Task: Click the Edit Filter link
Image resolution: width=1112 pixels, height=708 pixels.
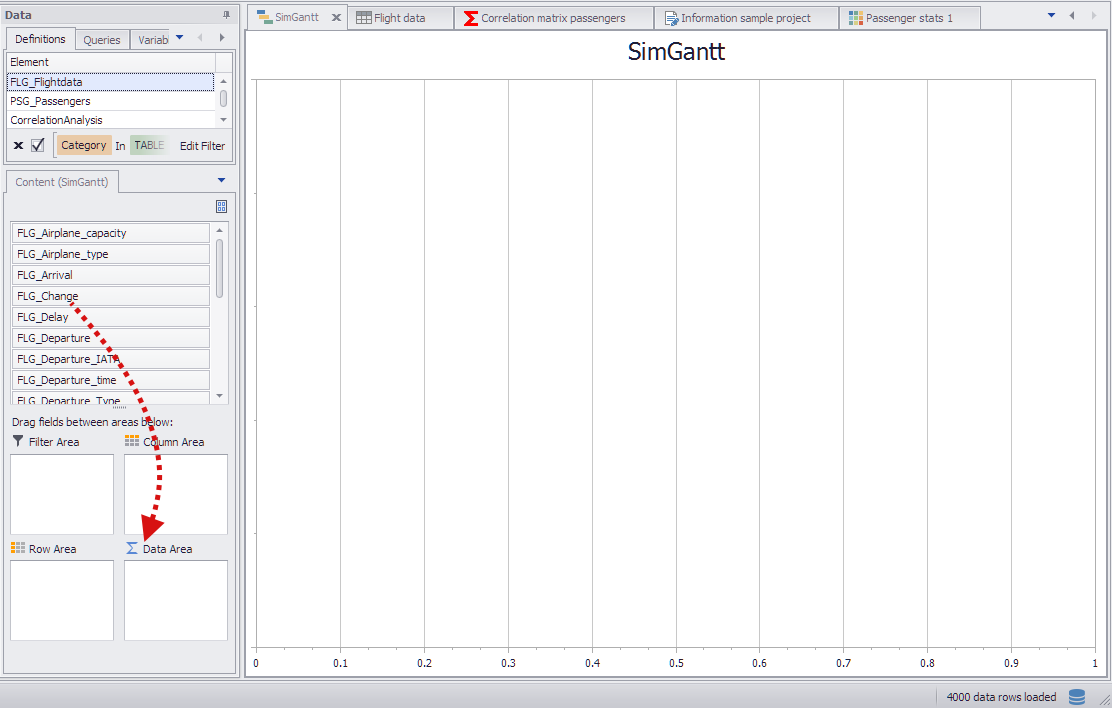Action: (201, 145)
